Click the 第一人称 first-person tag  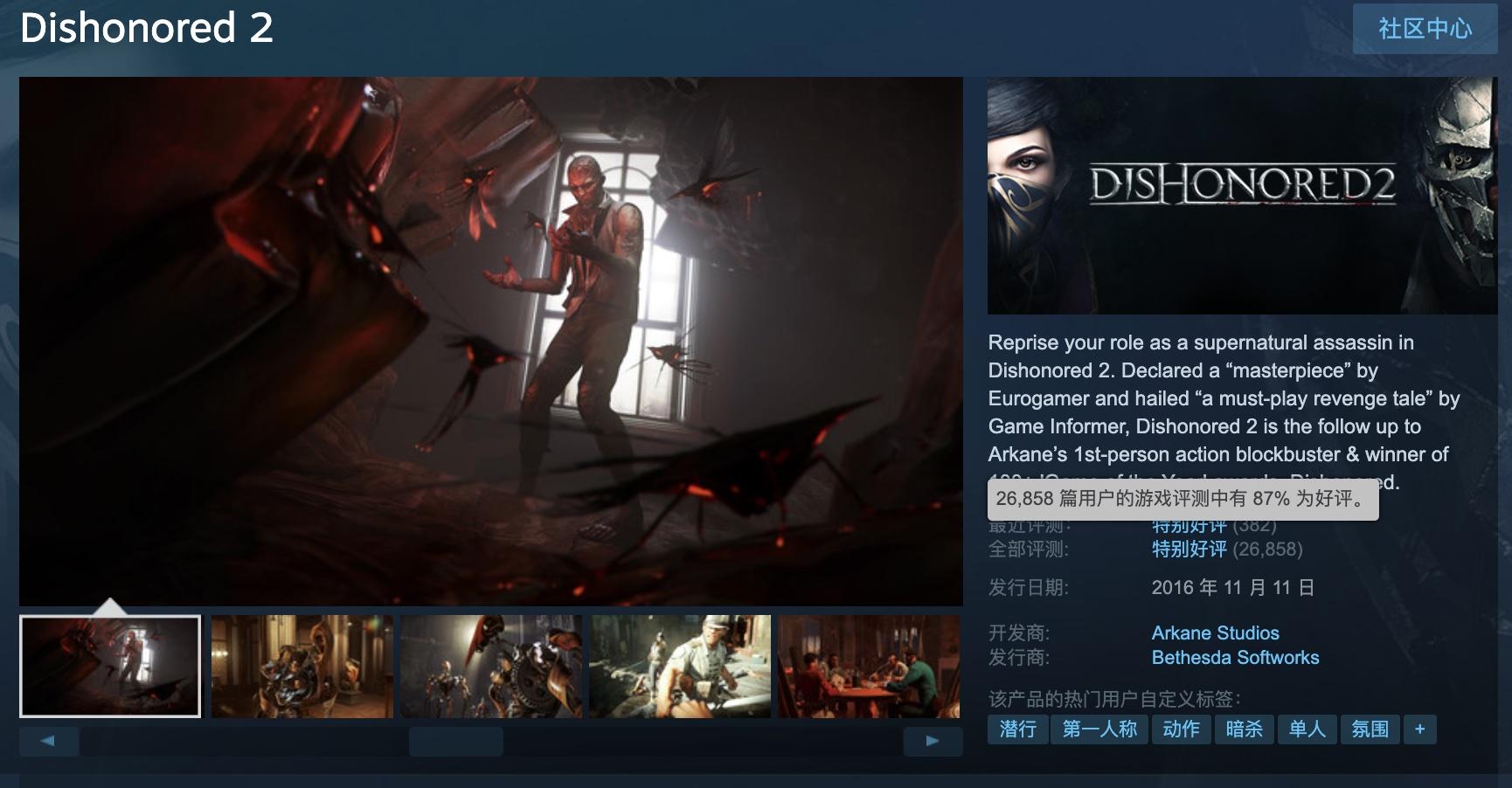pos(1099,729)
